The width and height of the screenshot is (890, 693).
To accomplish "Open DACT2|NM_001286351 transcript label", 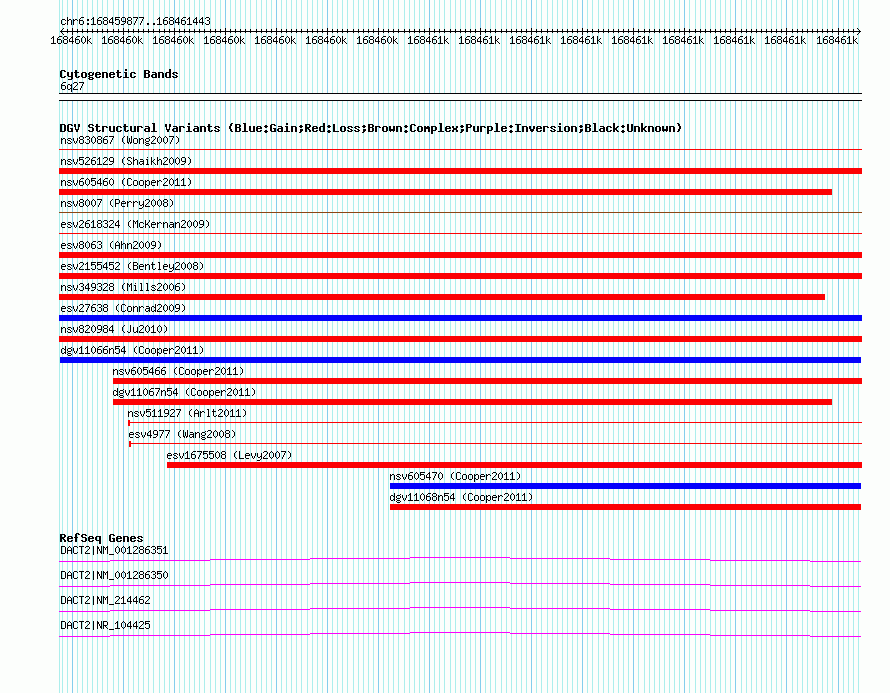I will point(114,551).
